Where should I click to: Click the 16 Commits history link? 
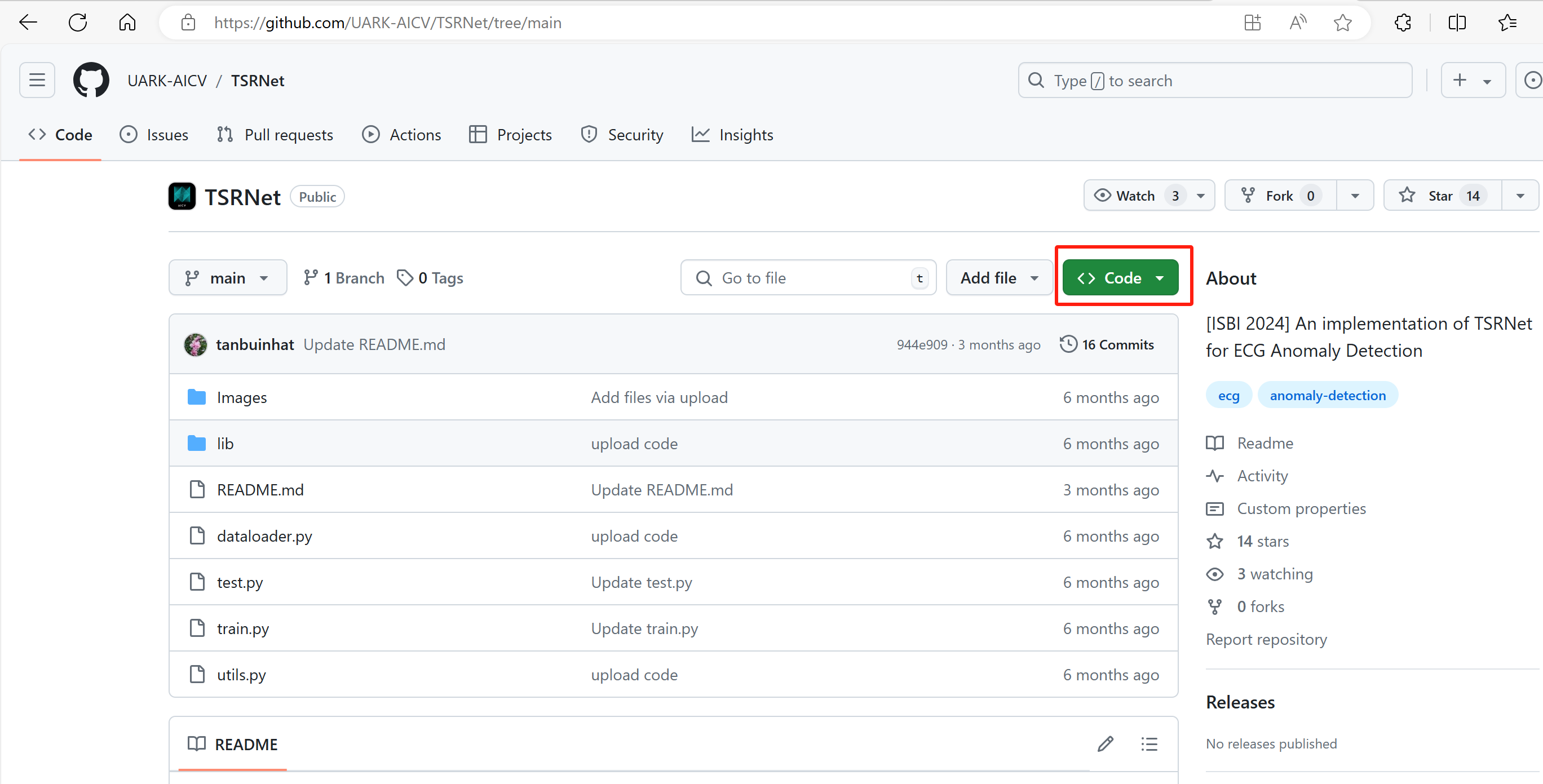tap(1117, 344)
